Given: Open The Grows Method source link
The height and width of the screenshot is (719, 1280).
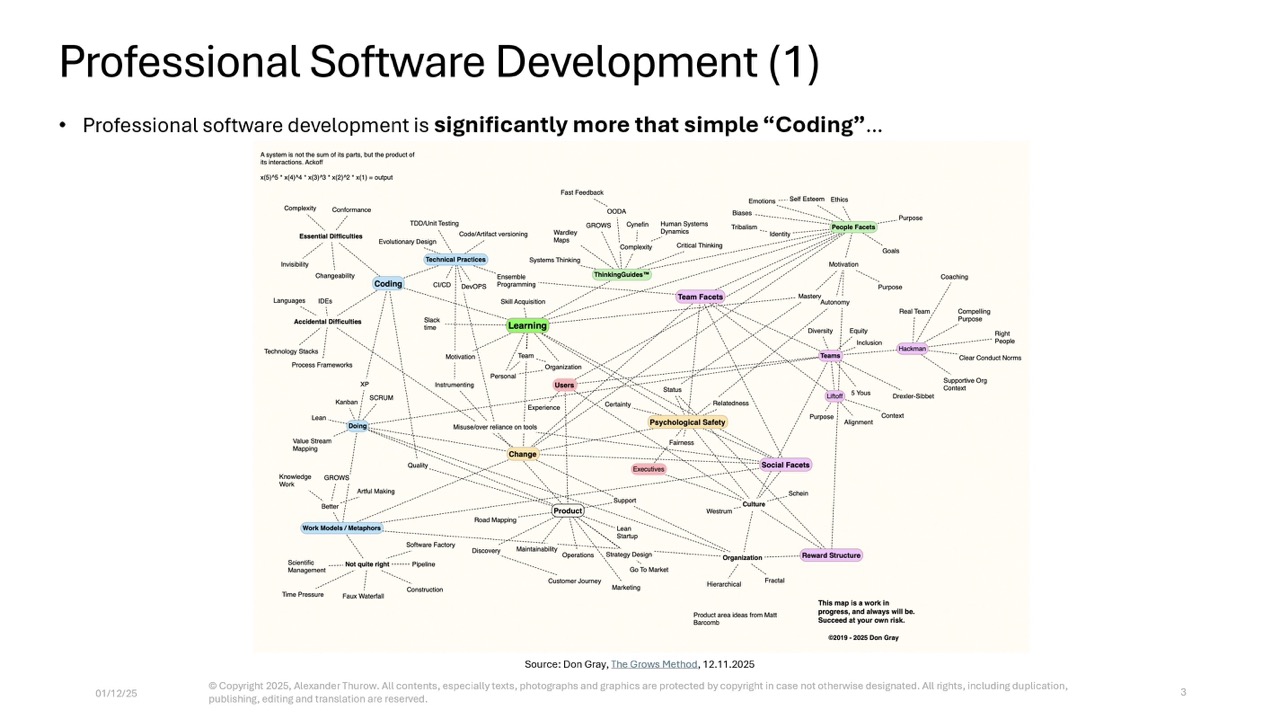Looking at the screenshot, I should click(654, 664).
